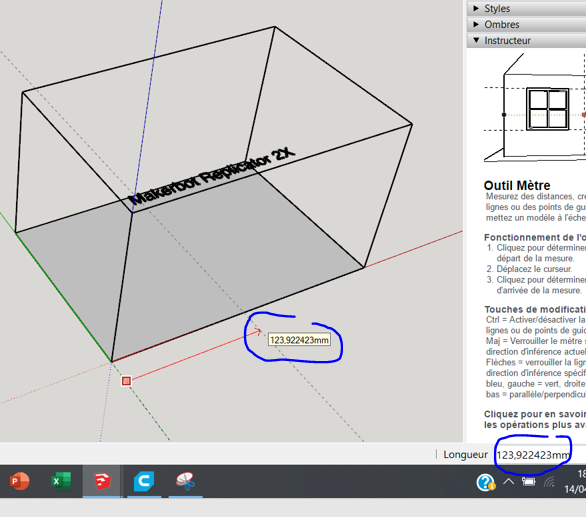Image resolution: width=586 pixels, height=517 pixels.
Task: Click the red guide point square marker
Action: (126, 381)
